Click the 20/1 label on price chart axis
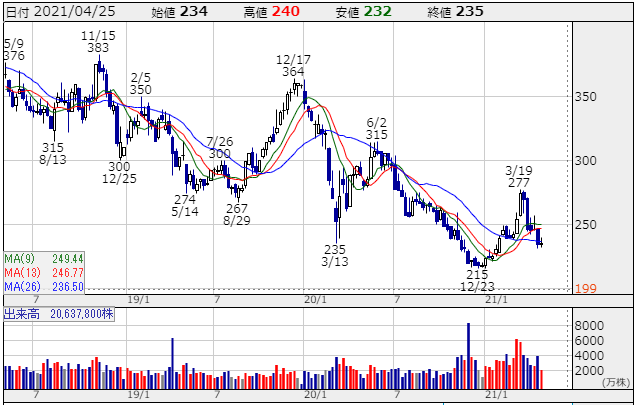The height and width of the screenshot is (405, 636). coord(315,300)
